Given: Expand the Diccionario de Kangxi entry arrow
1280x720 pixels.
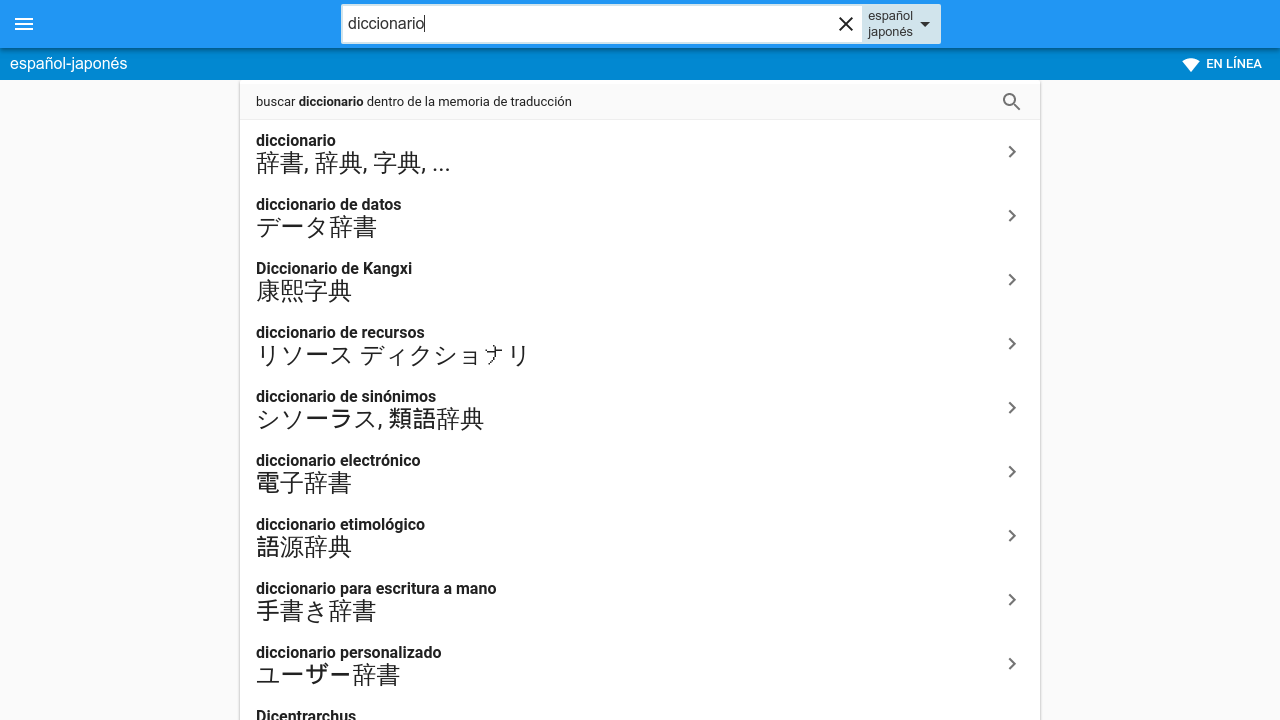Looking at the screenshot, I should [1012, 280].
